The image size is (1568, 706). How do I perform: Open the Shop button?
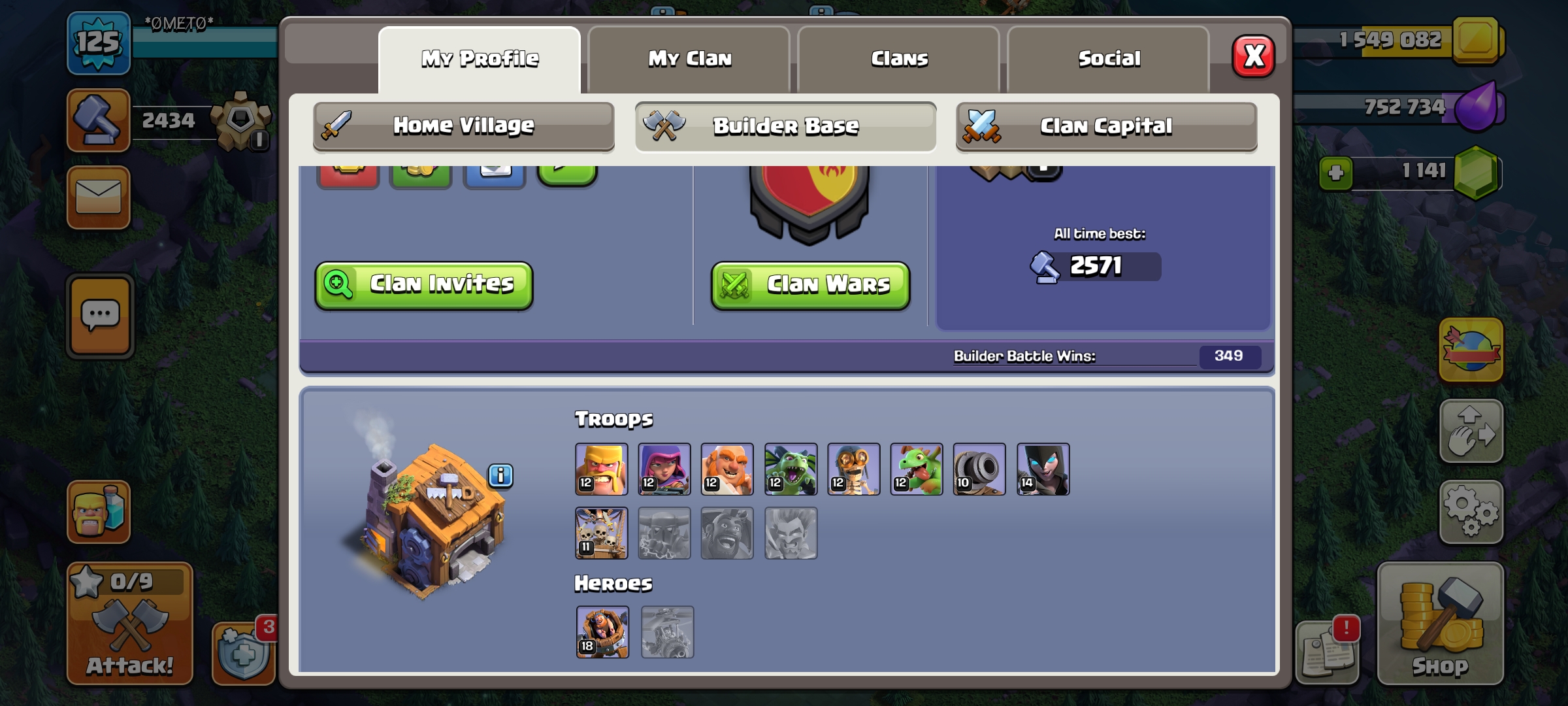pos(1441,623)
